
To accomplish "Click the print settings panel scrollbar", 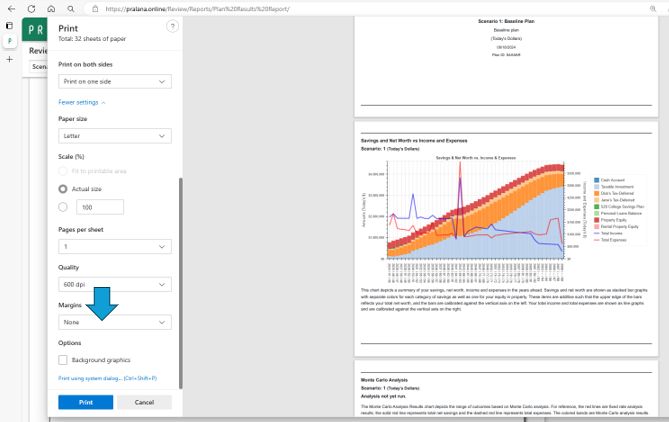I will pyautogui.click(x=180, y=283).
